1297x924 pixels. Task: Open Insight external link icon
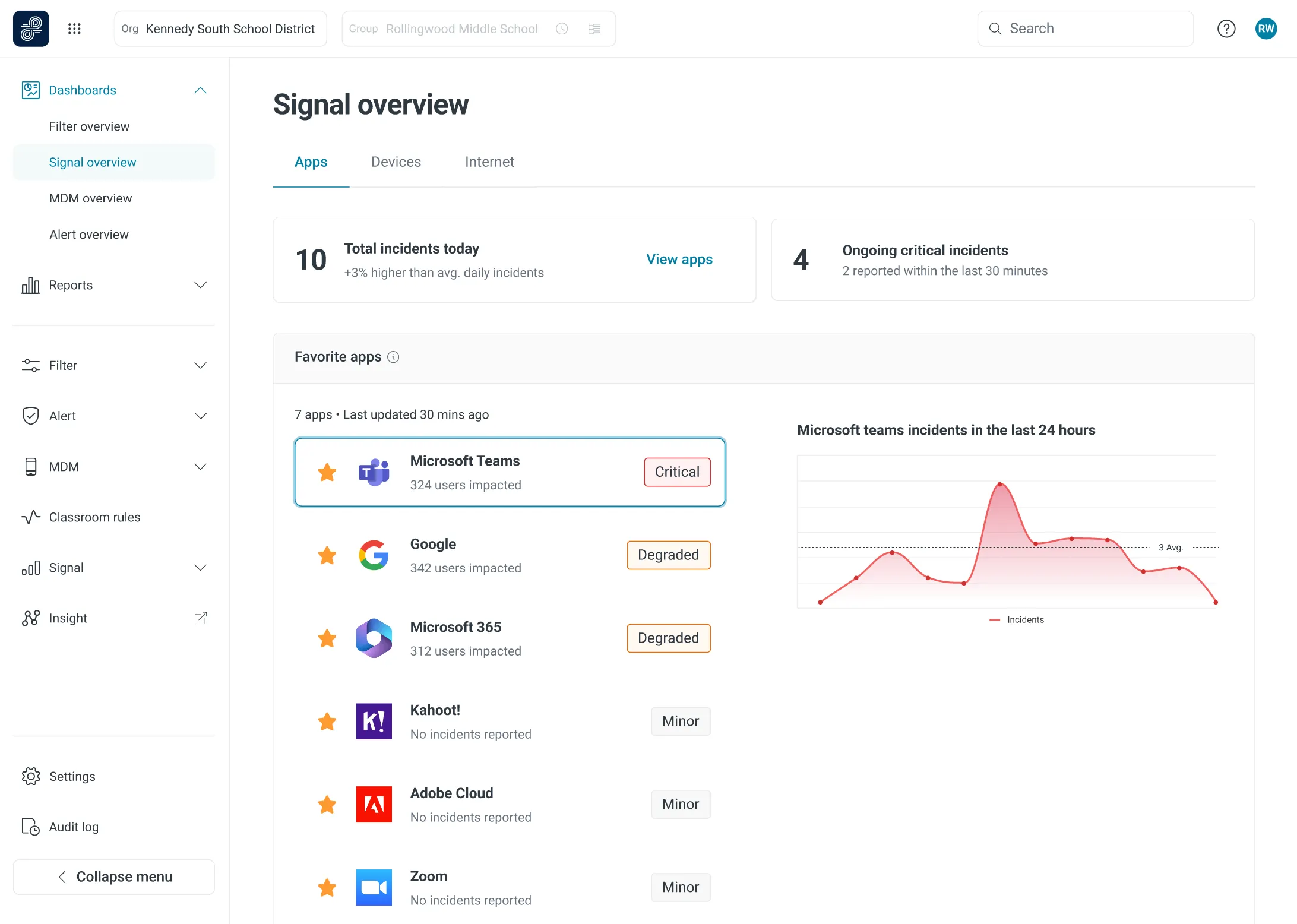201,618
